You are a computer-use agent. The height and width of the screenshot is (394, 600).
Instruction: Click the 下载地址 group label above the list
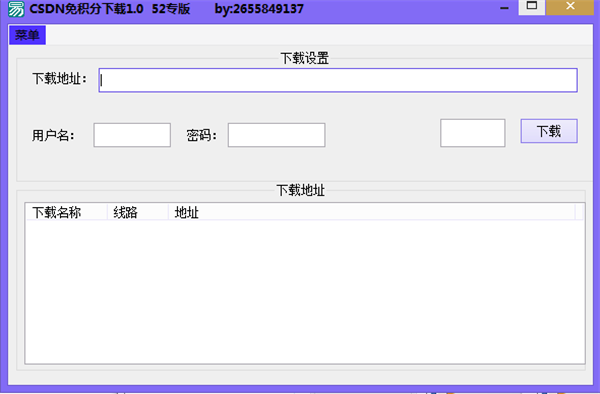pos(301,190)
